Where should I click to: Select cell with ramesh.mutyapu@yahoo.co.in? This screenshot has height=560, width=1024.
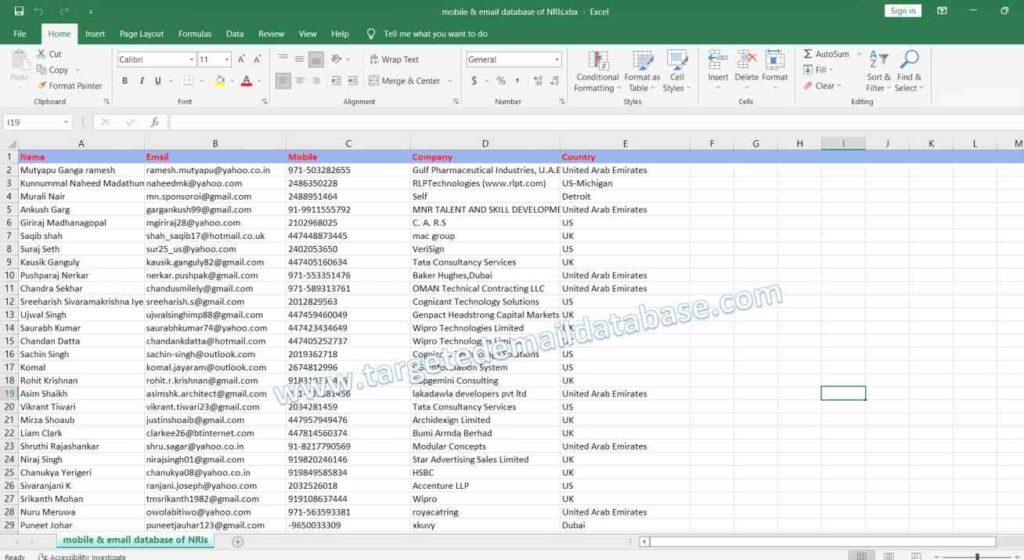pyautogui.click(x=215, y=170)
